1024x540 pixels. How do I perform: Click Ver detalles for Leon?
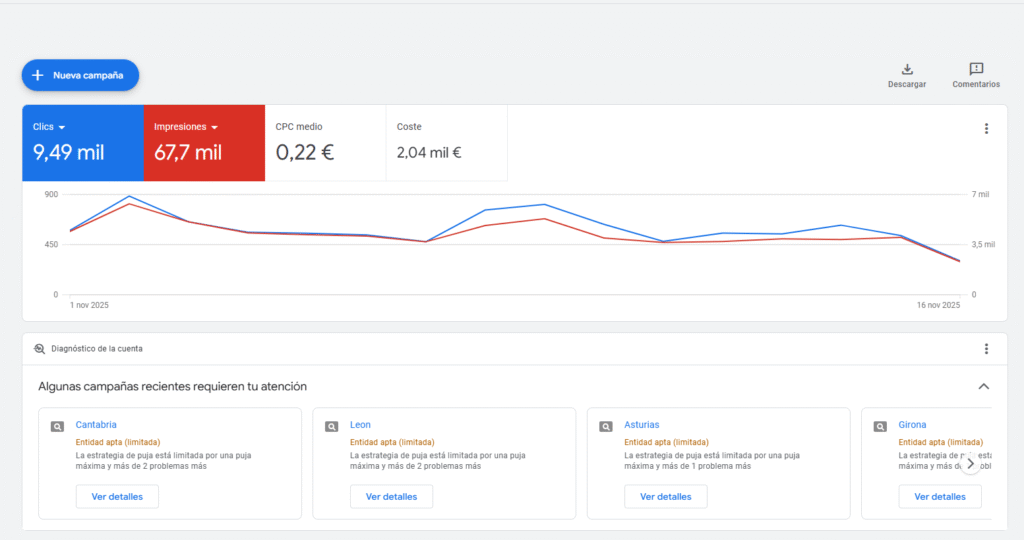[x=391, y=496]
